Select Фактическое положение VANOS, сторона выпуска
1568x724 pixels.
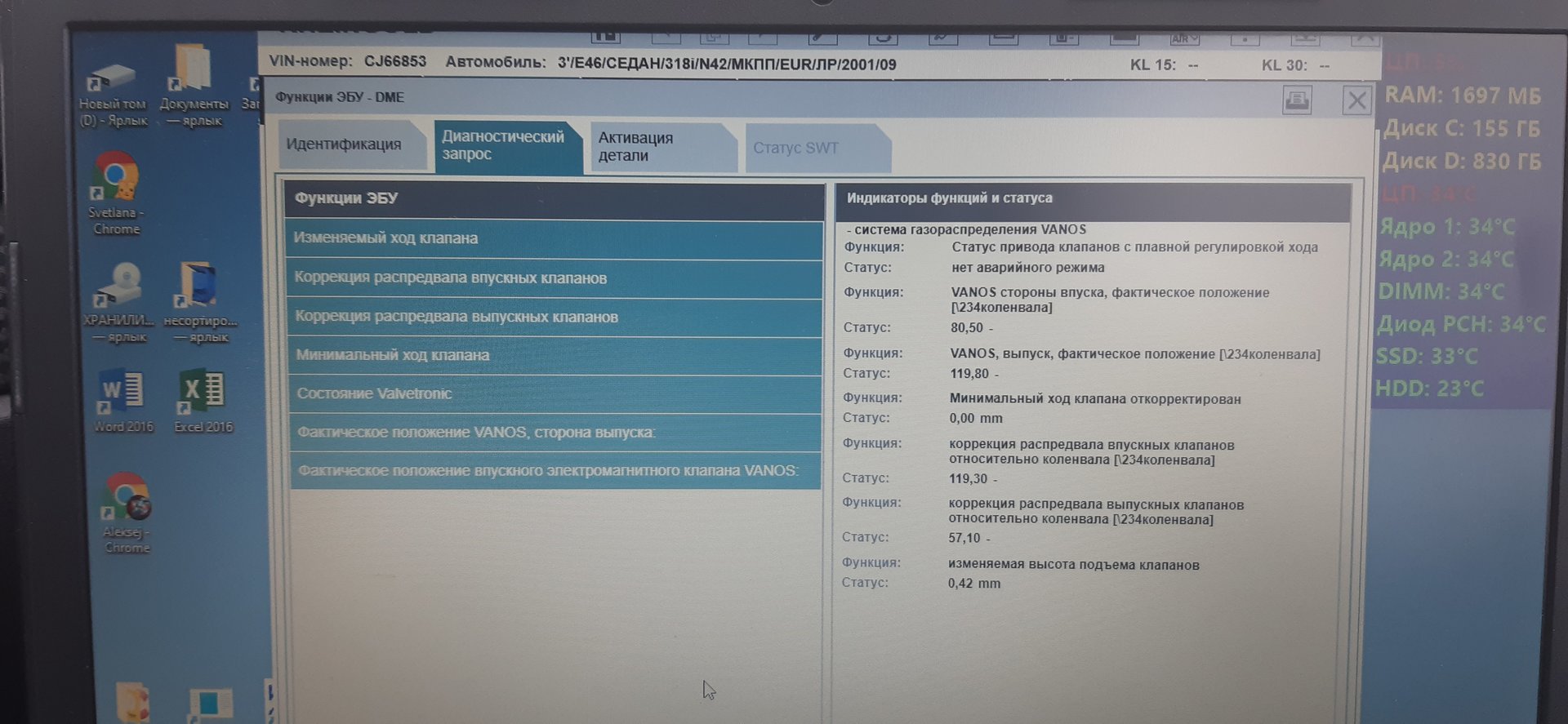pyautogui.click(x=555, y=433)
